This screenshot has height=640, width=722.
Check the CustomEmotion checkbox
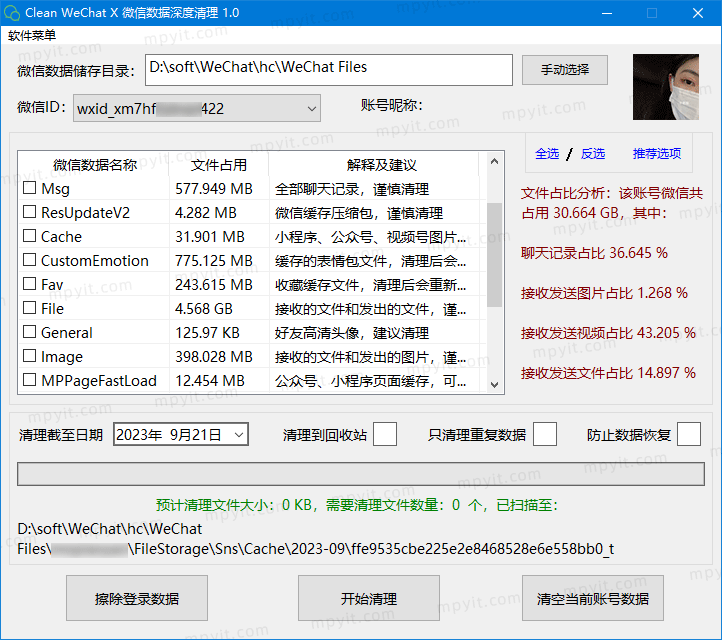[x=29, y=260]
